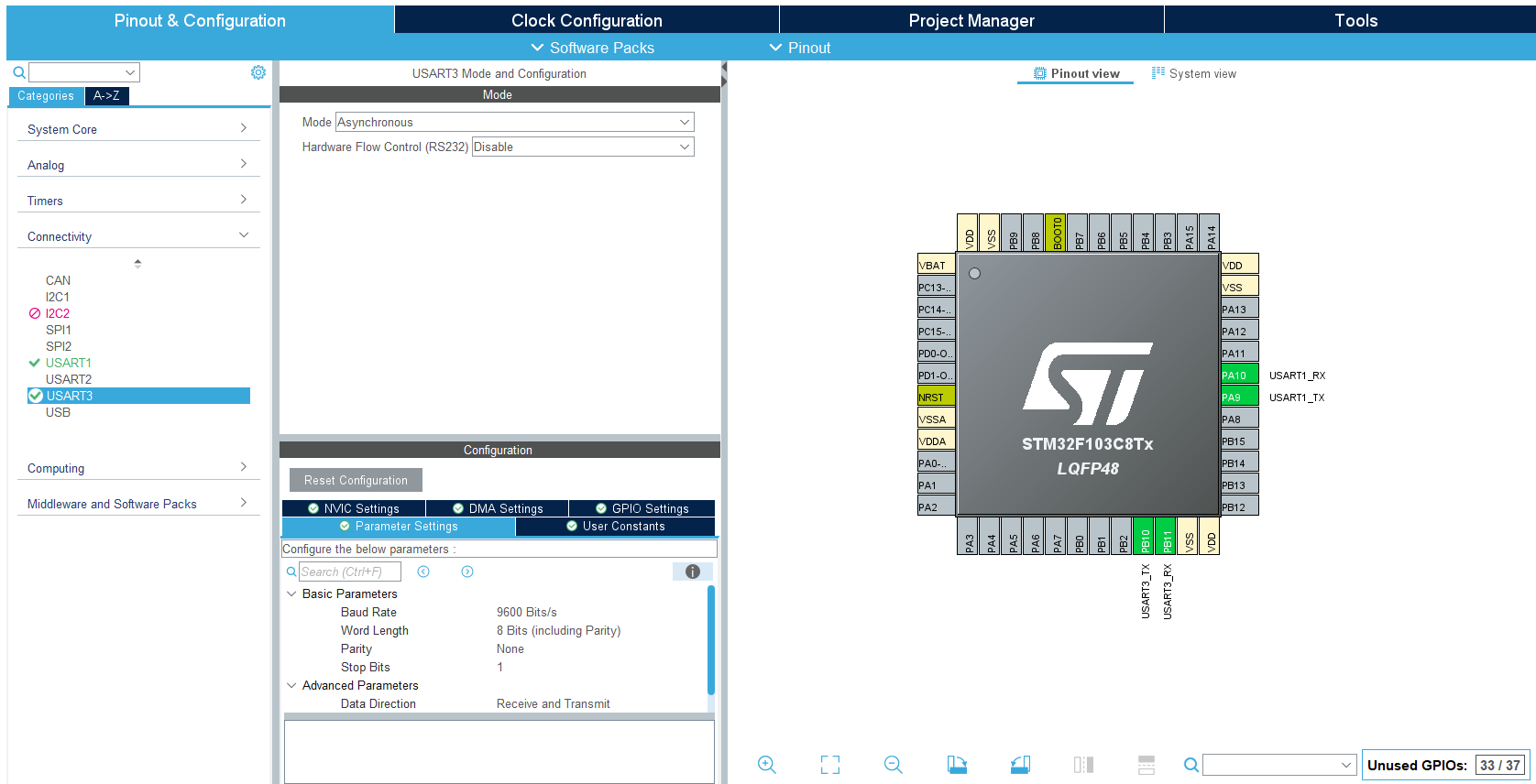Click the parameter search input field

tap(350, 572)
